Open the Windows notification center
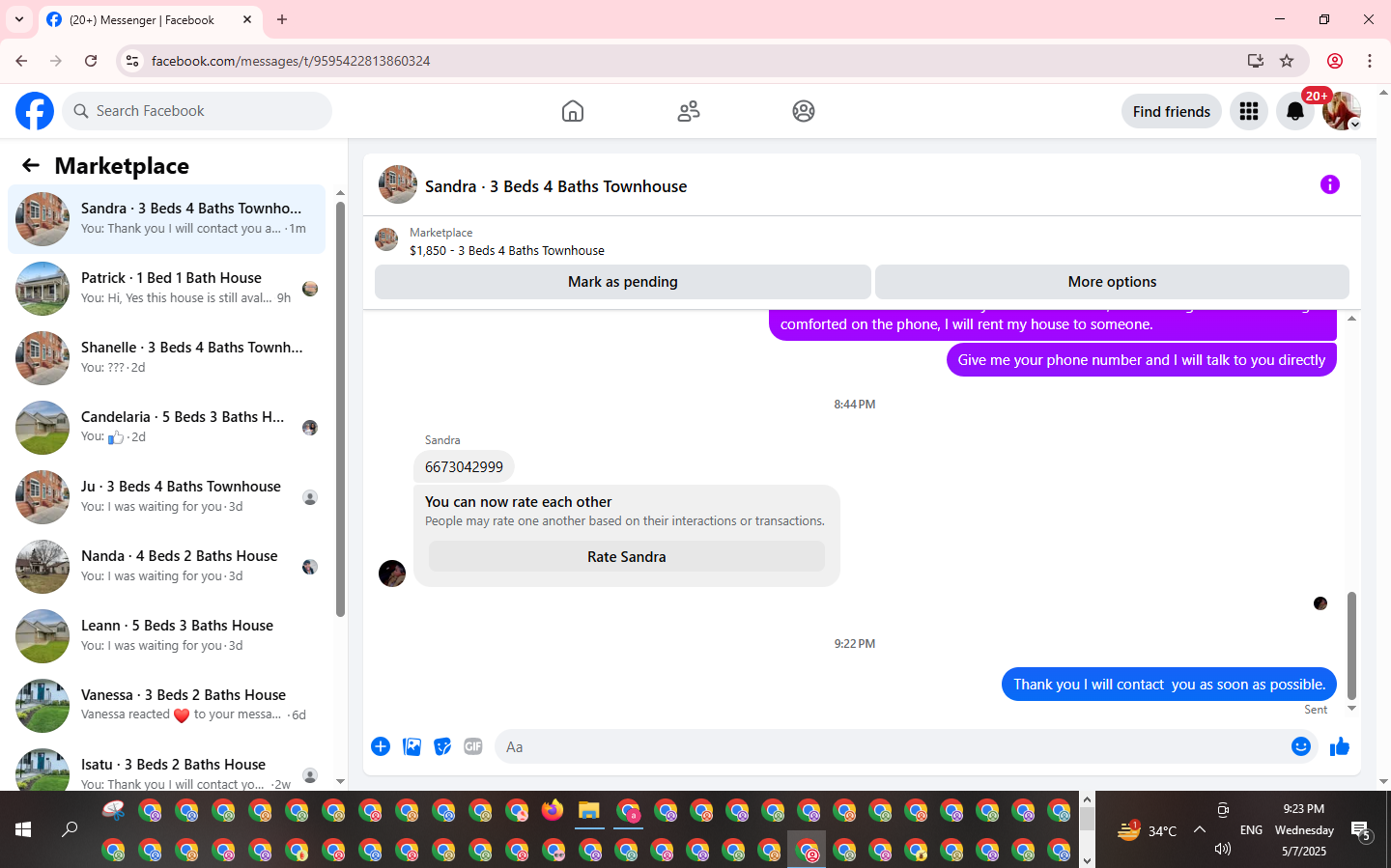The image size is (1391, 868). tap(1361, 830)
